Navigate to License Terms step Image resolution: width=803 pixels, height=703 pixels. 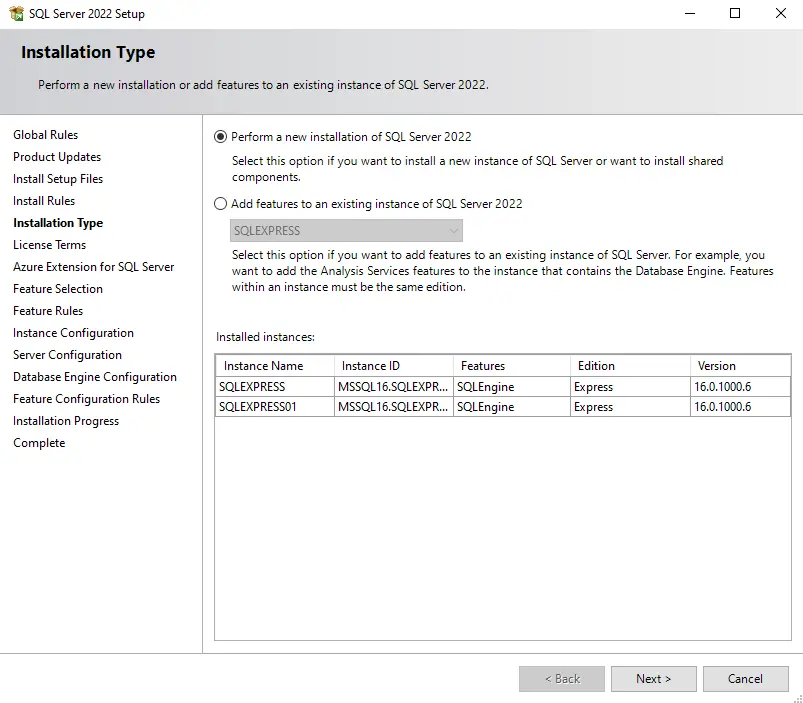point(49,244)
